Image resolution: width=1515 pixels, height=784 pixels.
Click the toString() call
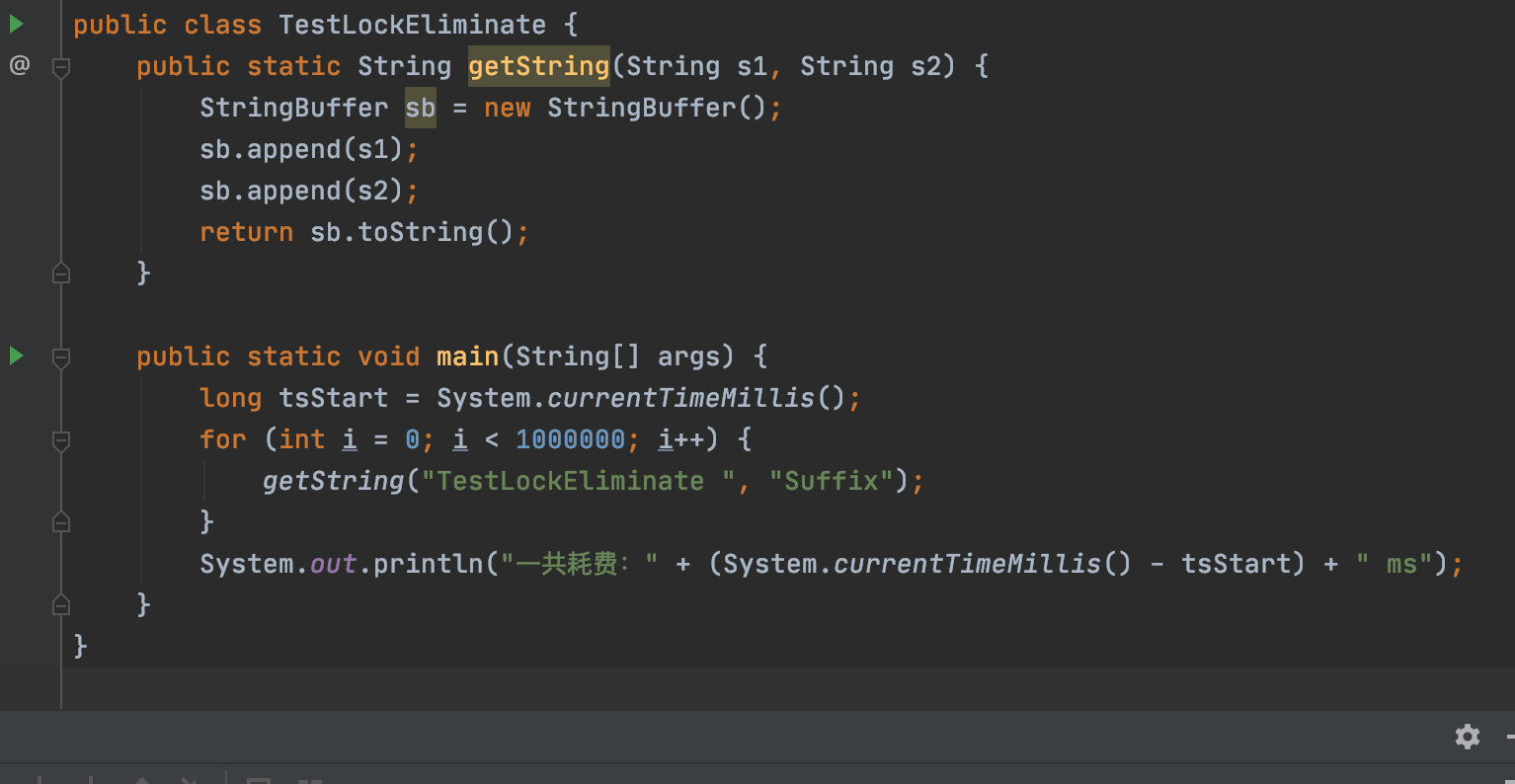pos(437,232)
